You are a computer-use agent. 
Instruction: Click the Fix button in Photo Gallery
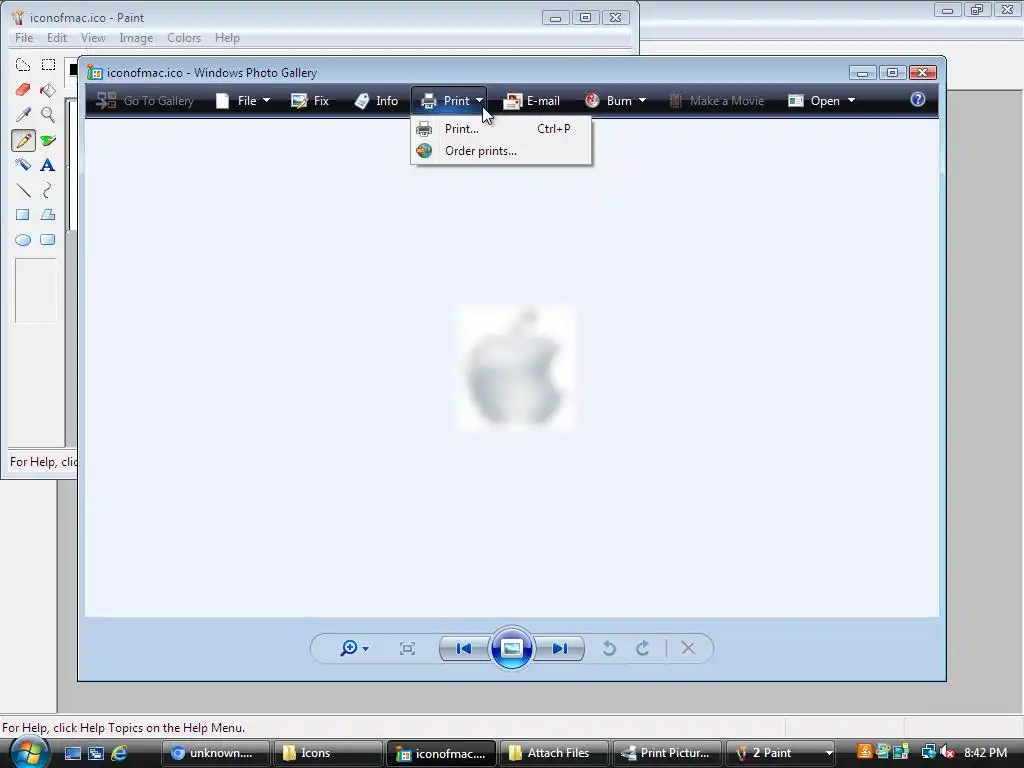pos(310,101)
